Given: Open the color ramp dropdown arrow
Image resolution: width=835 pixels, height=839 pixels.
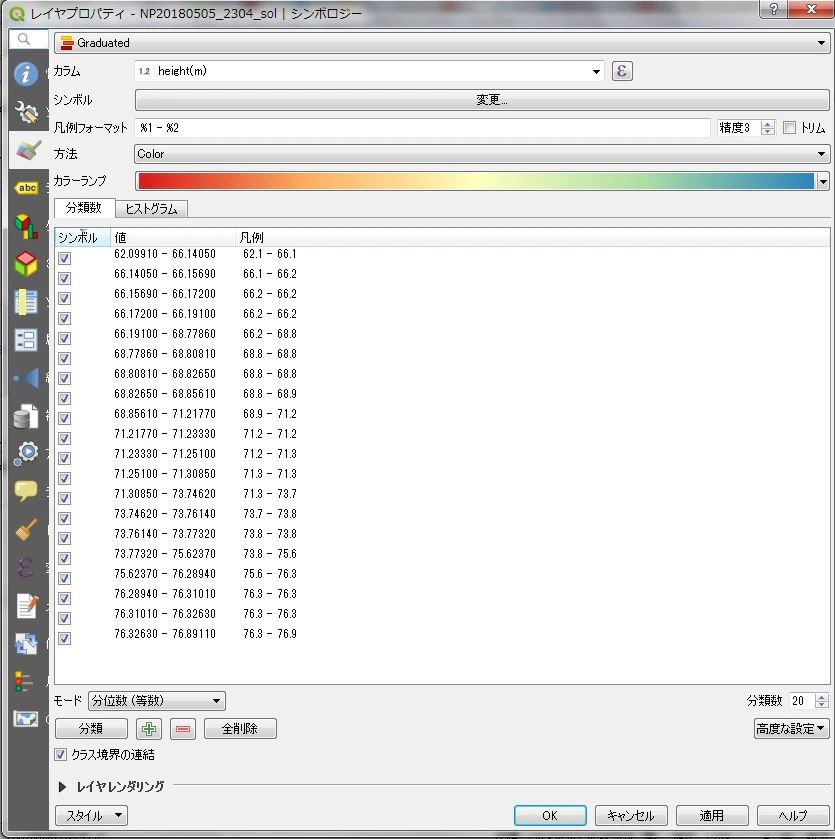Looking at the screenshot, I should pos(823,181).
